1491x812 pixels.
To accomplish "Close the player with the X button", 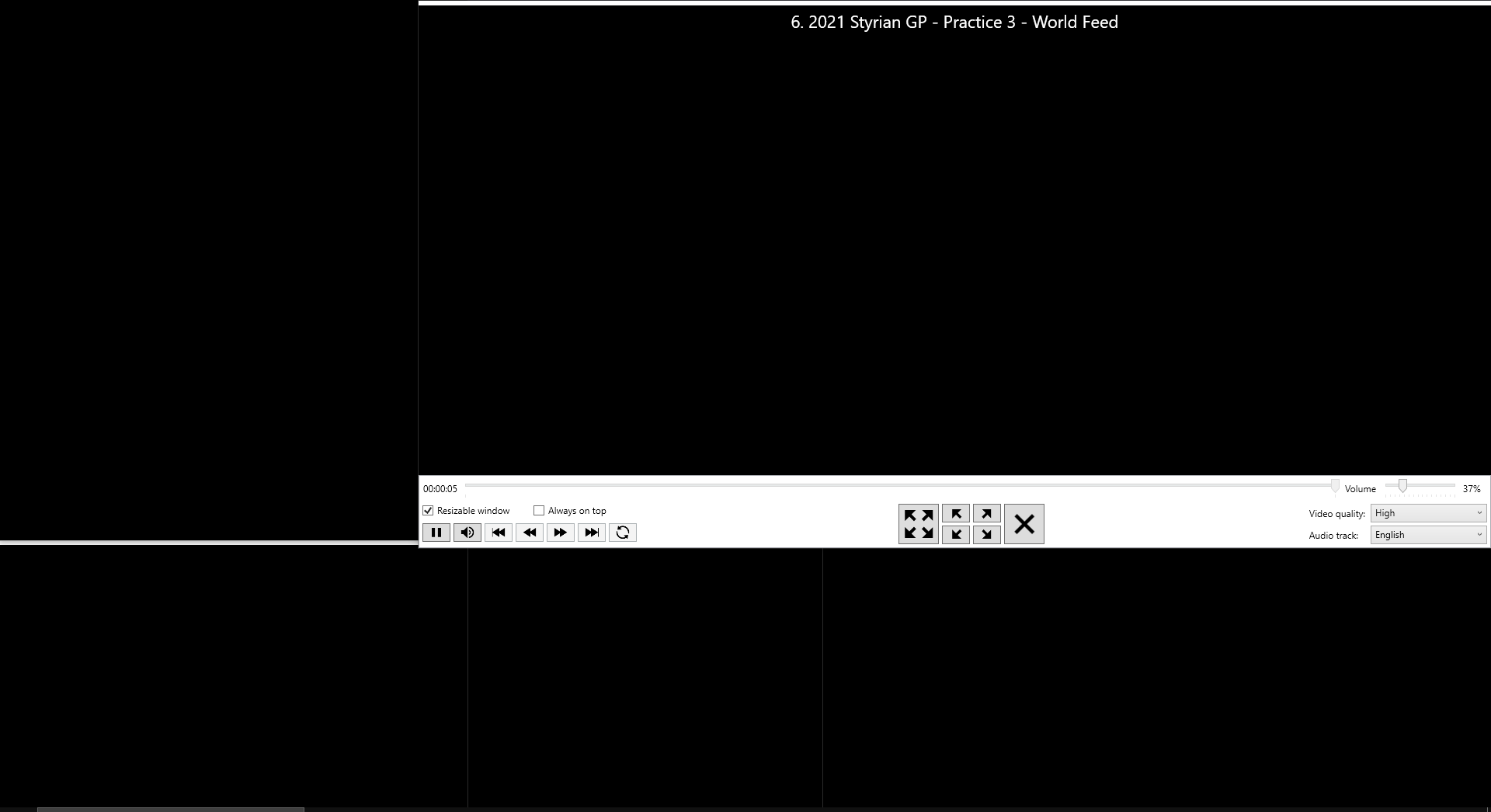I will pos(1024,523).
